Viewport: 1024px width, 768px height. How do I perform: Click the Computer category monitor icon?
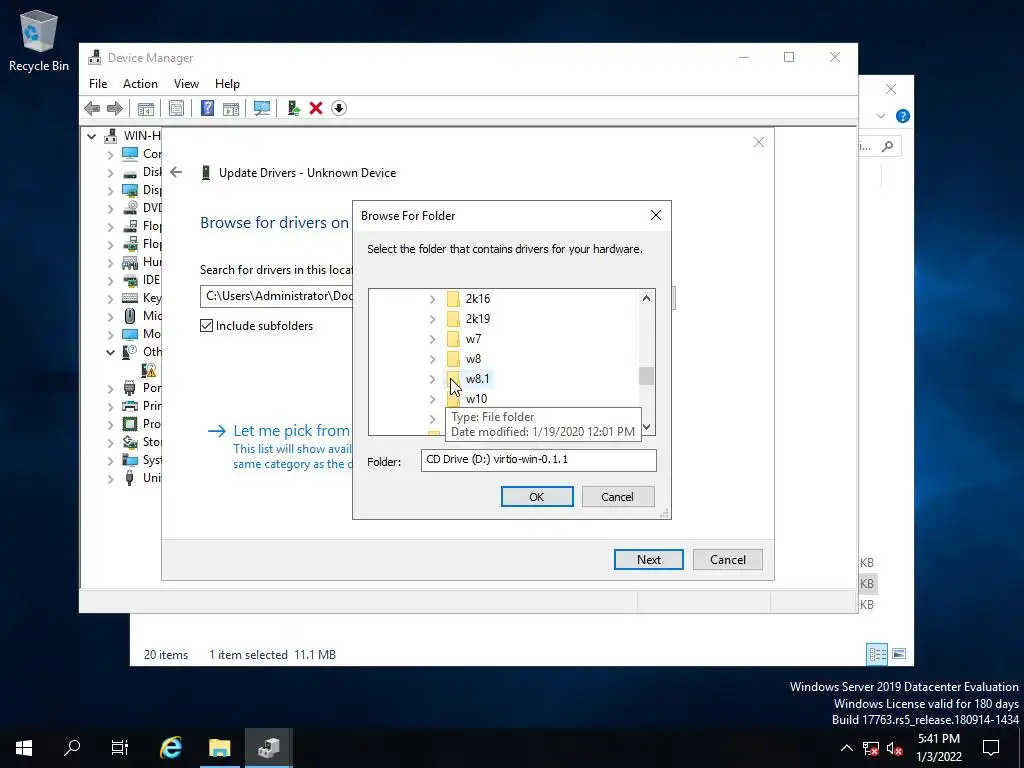point(130,154)
